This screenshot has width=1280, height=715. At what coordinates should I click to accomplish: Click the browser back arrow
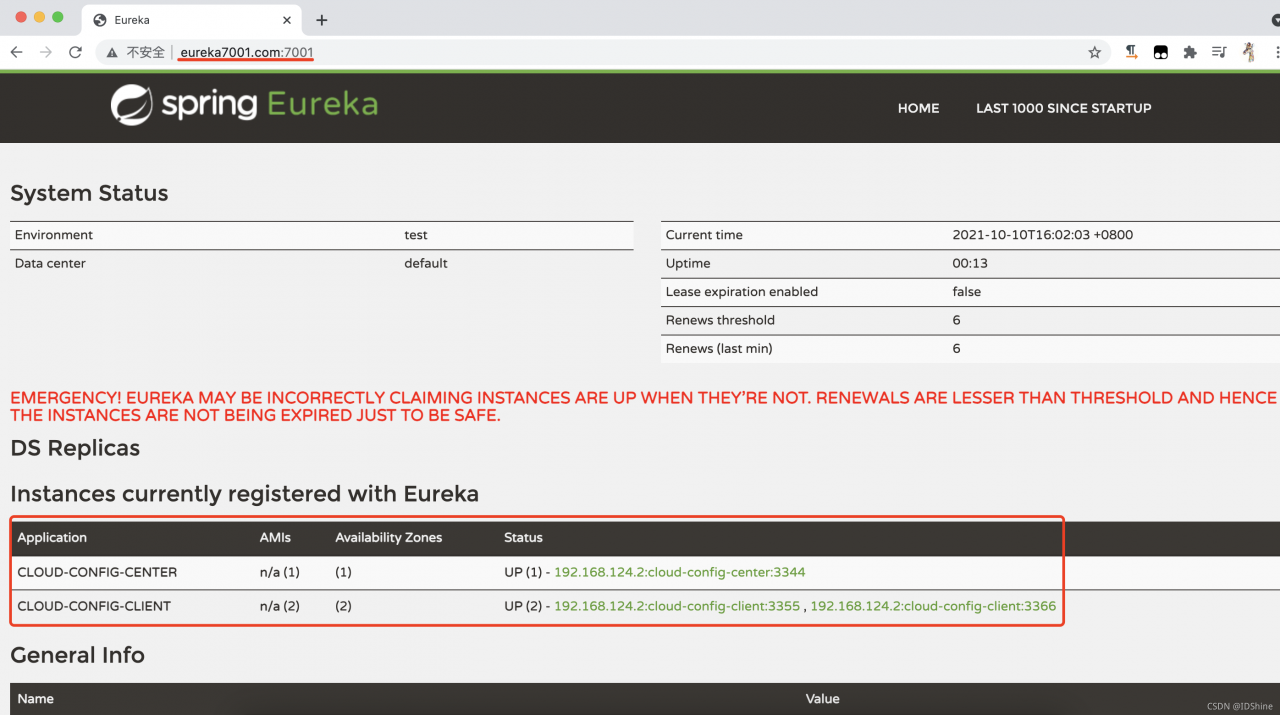[16, 52]
